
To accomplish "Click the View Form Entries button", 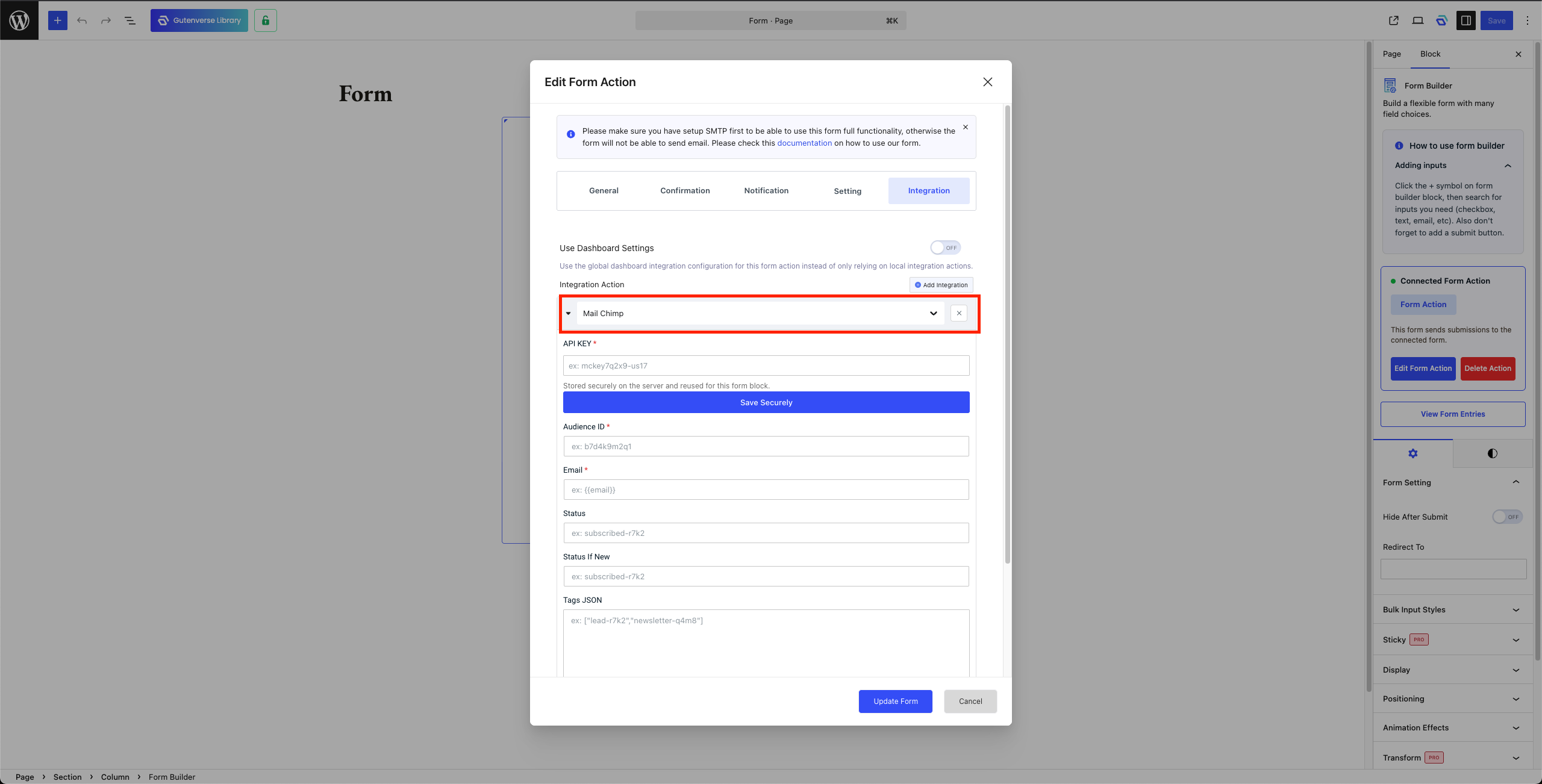I will (x=1453, y=414).
